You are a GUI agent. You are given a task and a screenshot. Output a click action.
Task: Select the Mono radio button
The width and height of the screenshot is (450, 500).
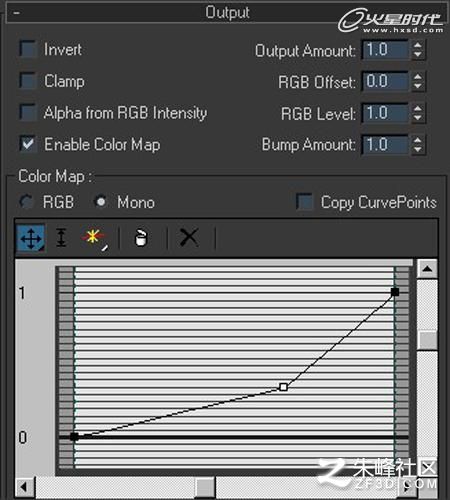(x=101, y=202)
